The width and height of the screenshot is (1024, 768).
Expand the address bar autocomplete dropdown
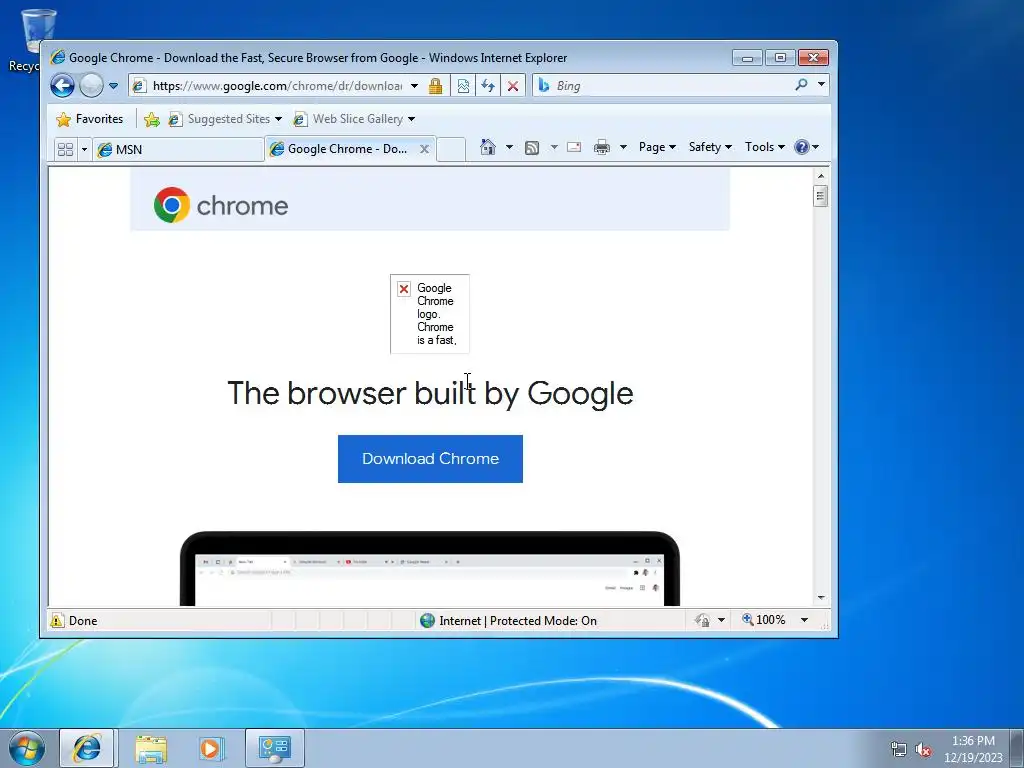[414, 86]
